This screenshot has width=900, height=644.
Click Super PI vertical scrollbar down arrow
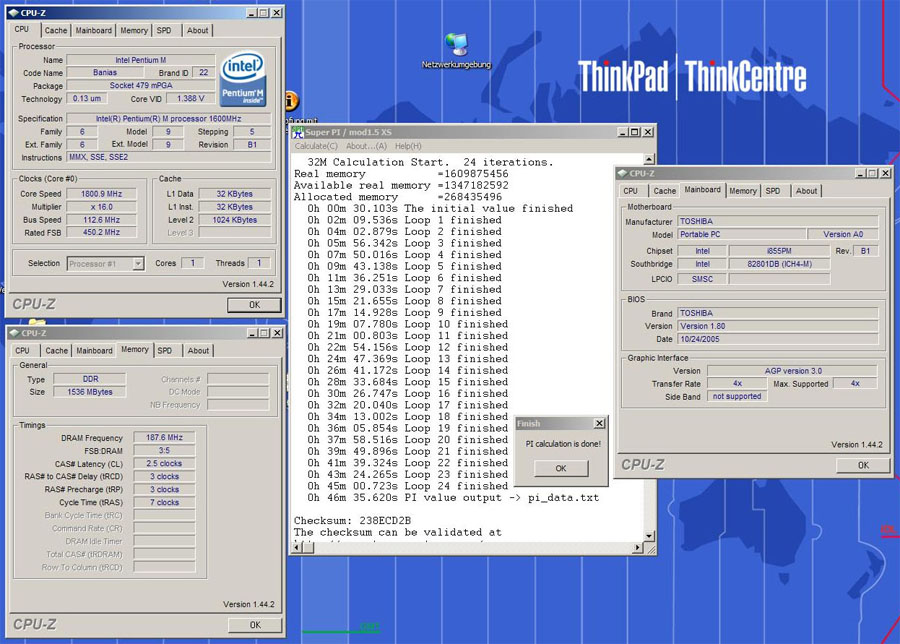[x=649, y=536]
